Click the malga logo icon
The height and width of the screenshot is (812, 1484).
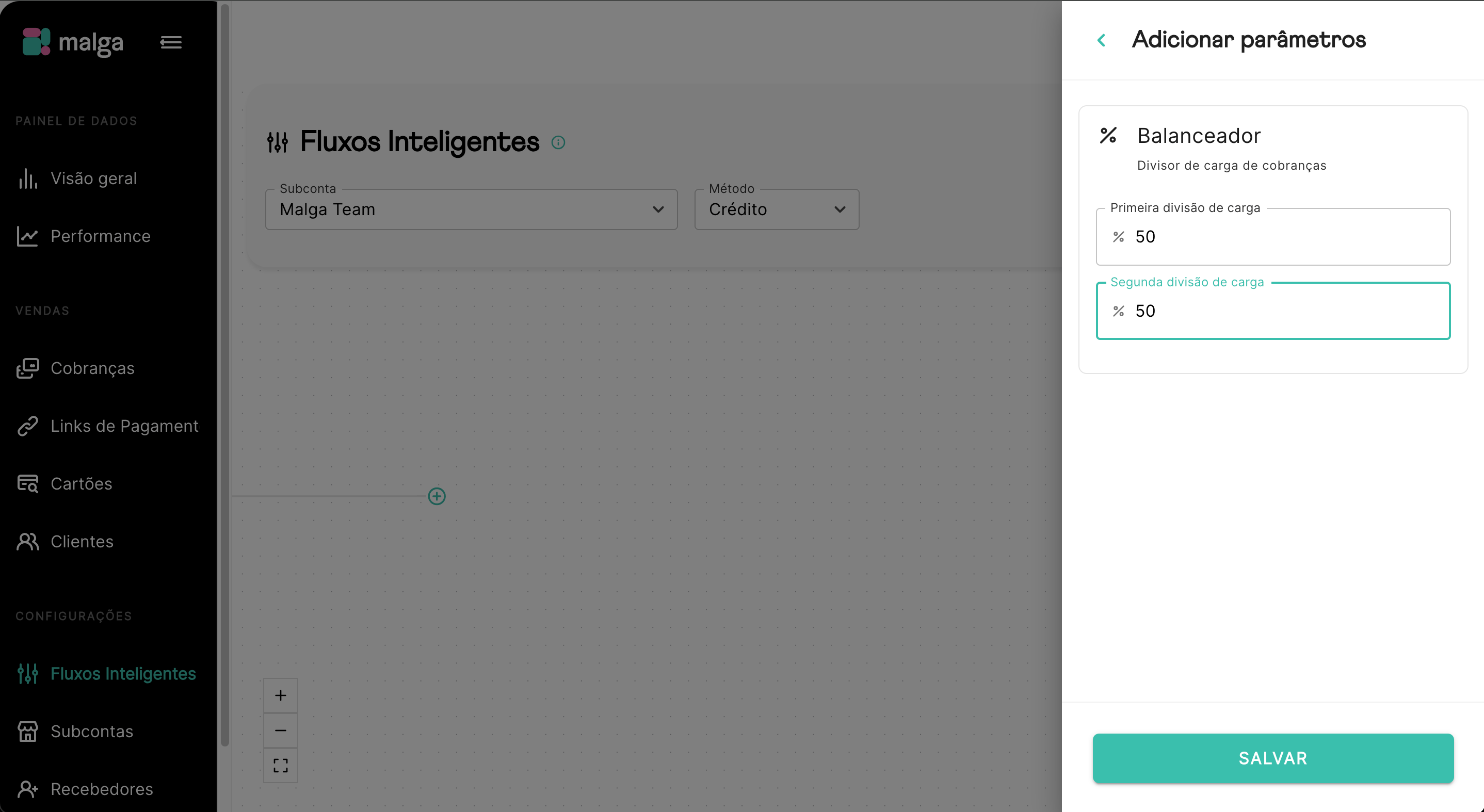tap(36, 42)
